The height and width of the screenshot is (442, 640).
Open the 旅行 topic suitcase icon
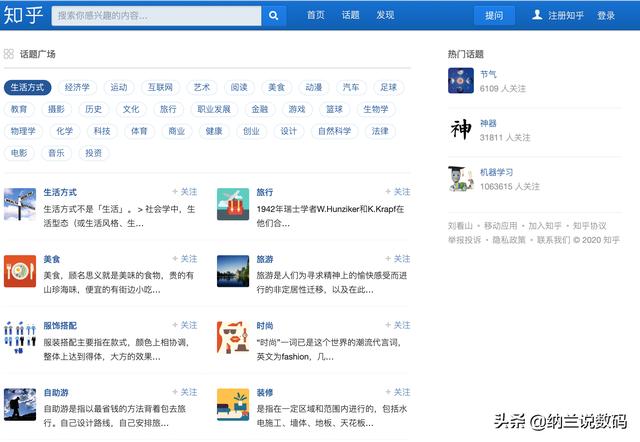(233, 204)
